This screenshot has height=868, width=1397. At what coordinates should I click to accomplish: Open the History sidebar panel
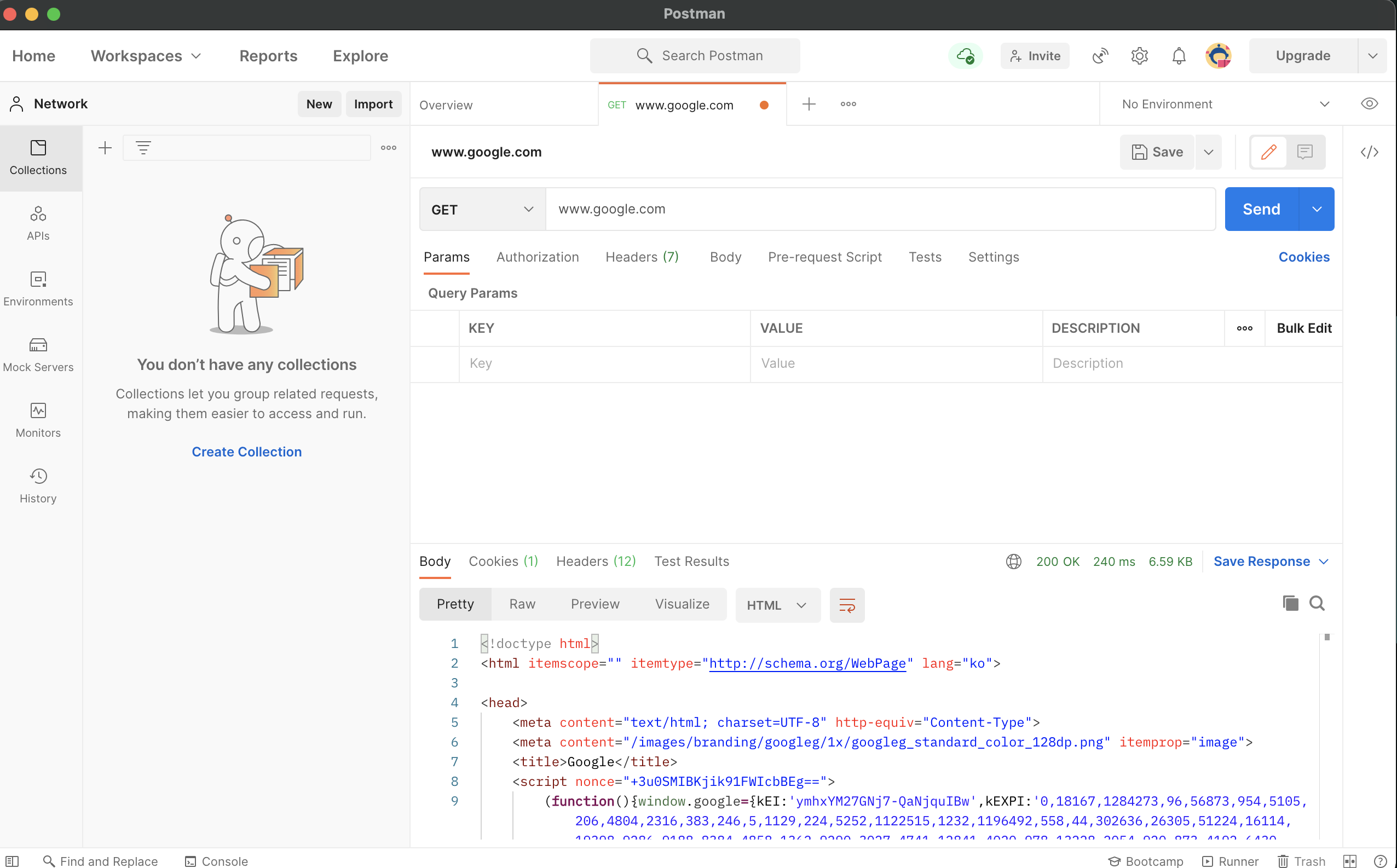[38, 486]
